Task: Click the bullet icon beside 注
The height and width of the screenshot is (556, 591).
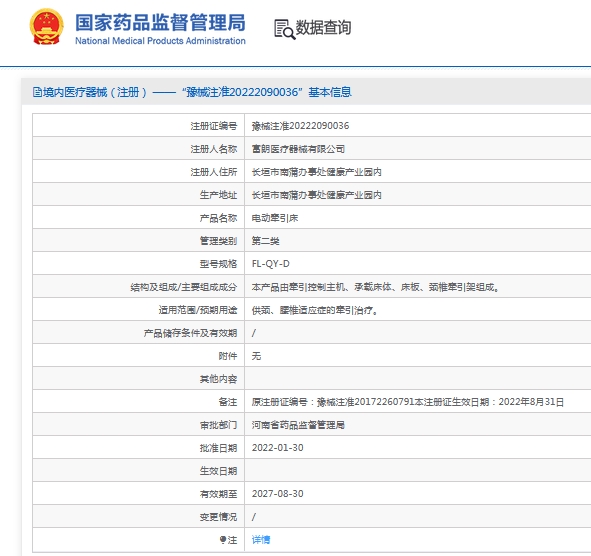Action: click(x=223, y=540)
